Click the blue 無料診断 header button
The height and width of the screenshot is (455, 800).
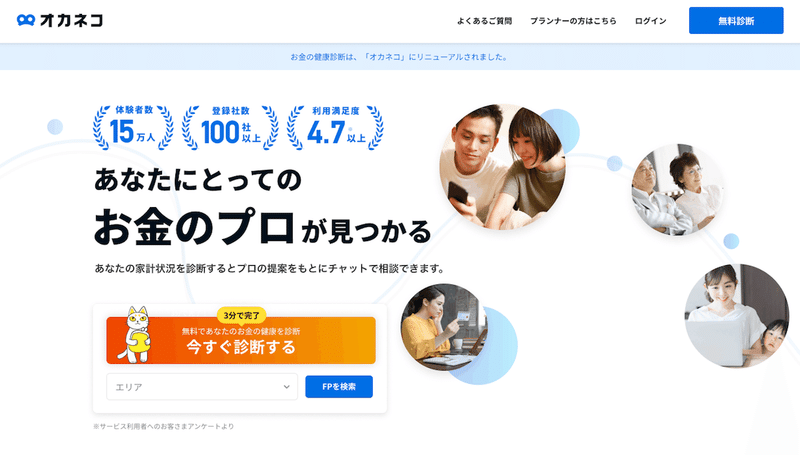click(736, 20)
